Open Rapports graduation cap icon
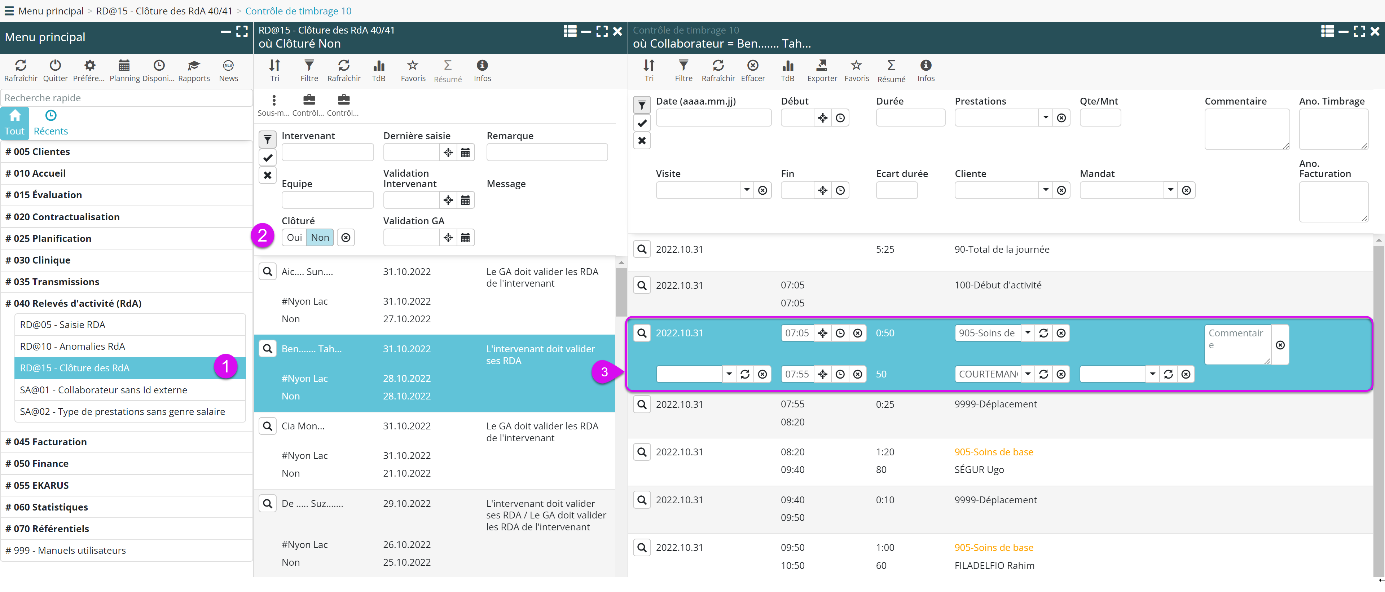Screen dimensions: 1385x592 pyautogui.click(x=194, y=66)
